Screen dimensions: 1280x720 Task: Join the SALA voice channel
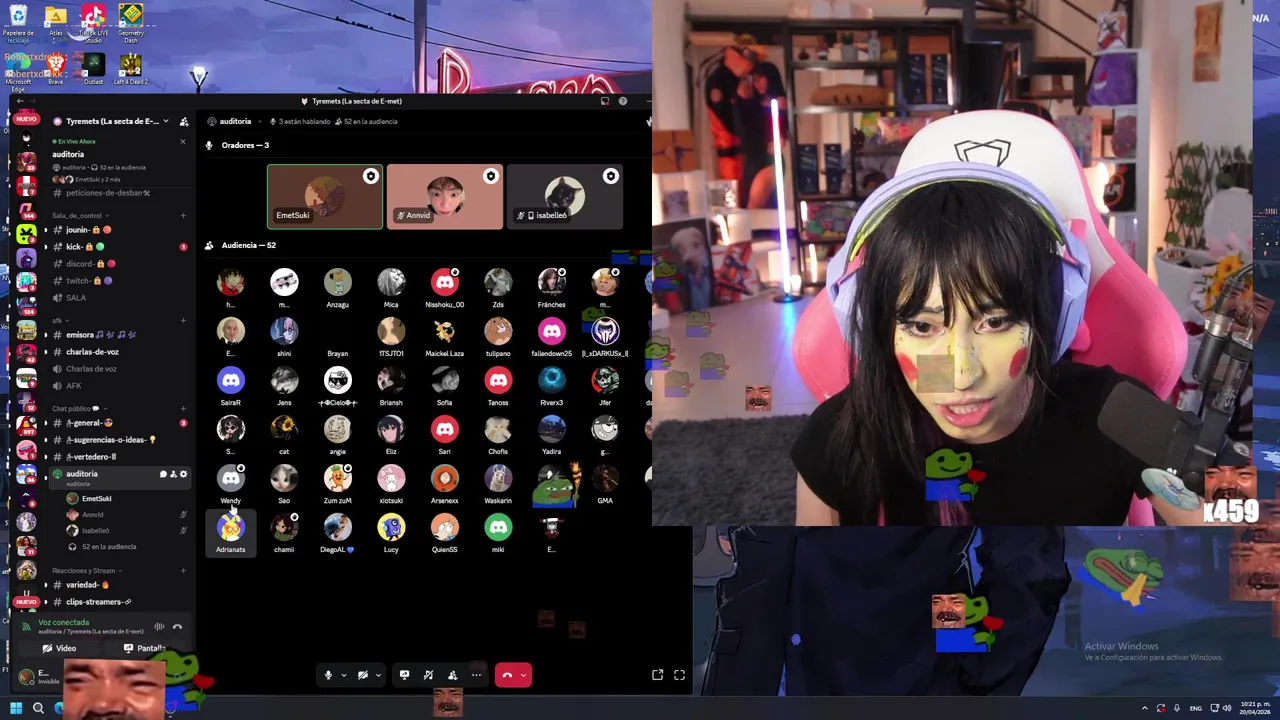click(x=118, y=298)
